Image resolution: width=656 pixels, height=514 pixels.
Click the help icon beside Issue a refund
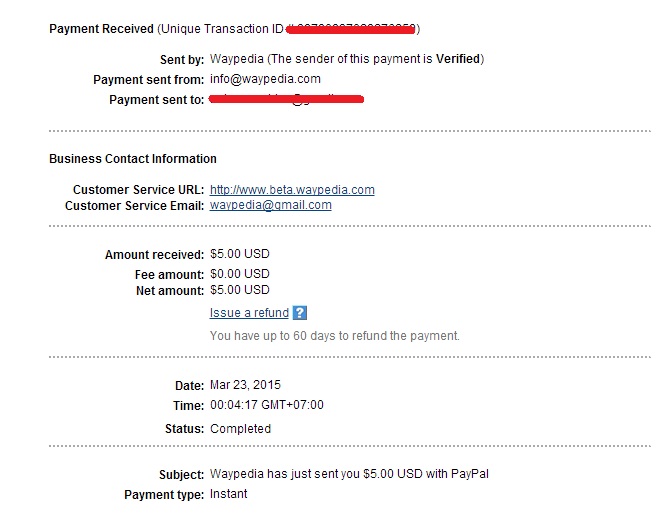coord(300,313)
